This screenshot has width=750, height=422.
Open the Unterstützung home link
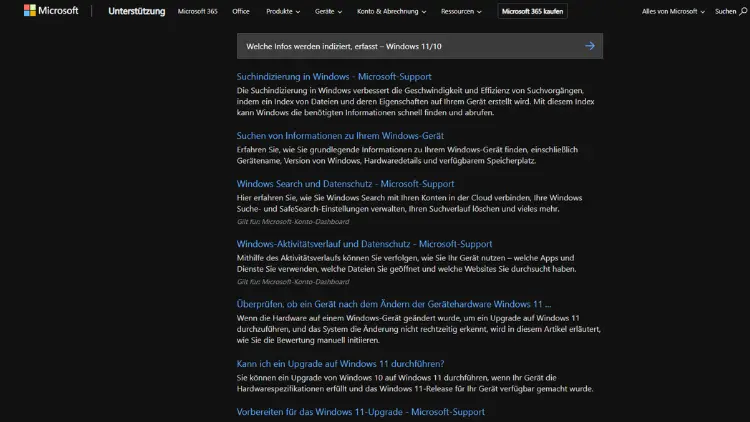coord(136,11)
